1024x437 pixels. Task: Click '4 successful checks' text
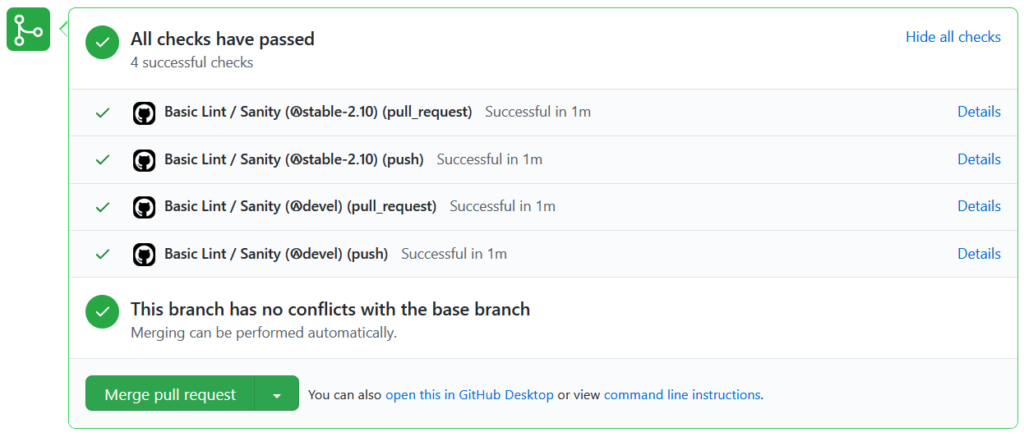(x=192, y=63)
